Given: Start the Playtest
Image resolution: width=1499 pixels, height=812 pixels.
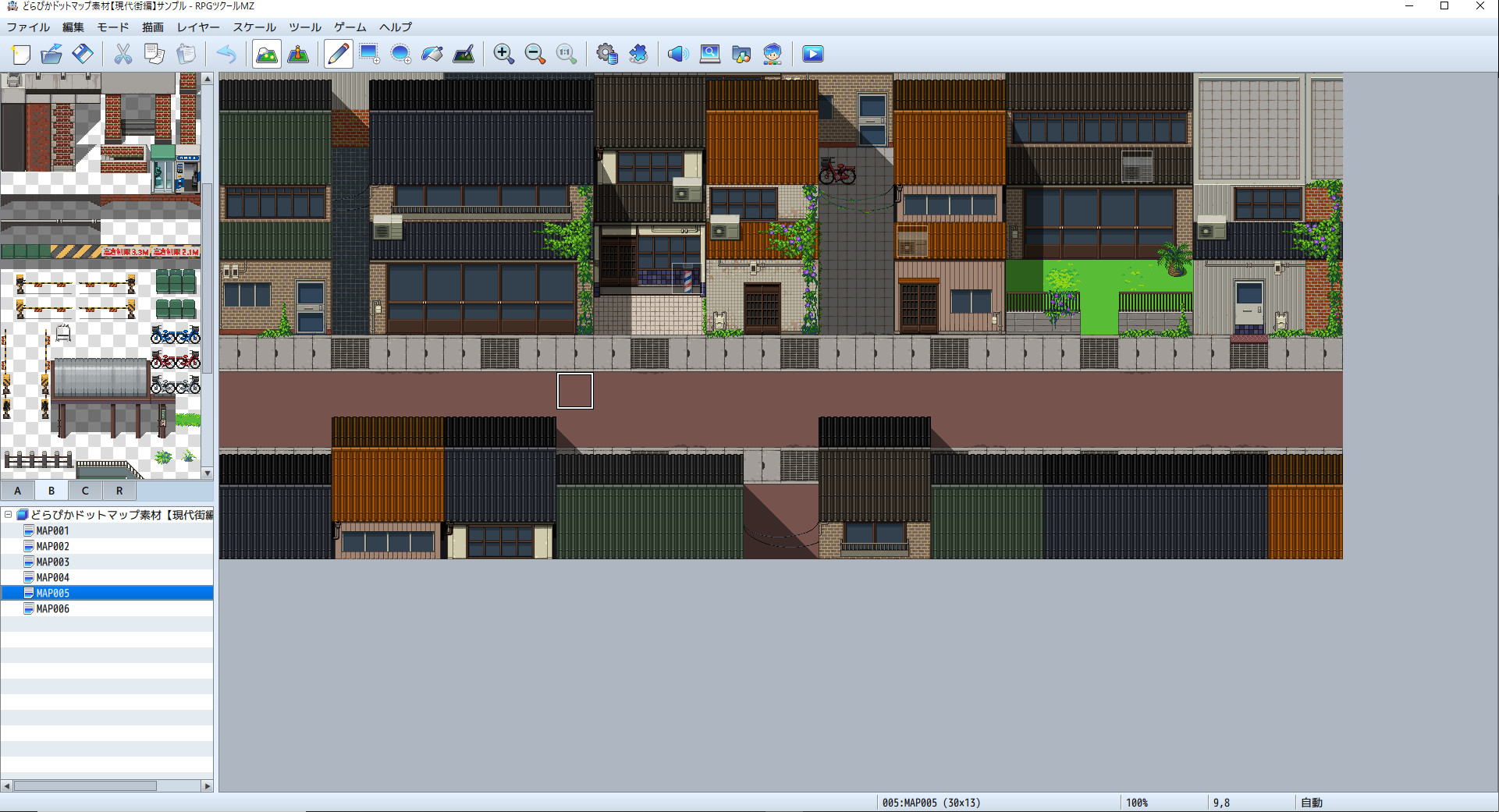Looking at the screenshot, I should 812,54.
